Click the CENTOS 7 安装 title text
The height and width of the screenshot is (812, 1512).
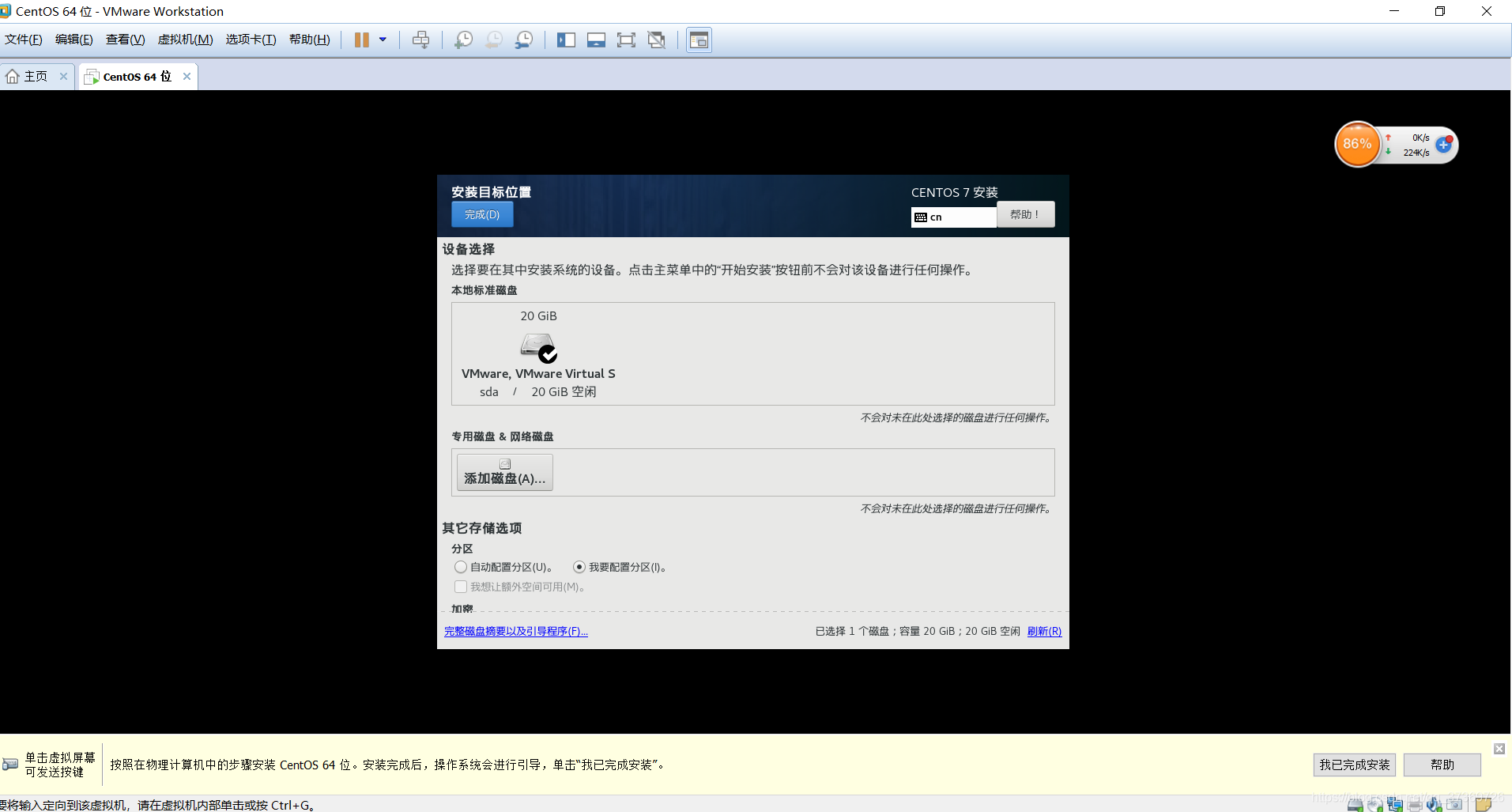954,192
